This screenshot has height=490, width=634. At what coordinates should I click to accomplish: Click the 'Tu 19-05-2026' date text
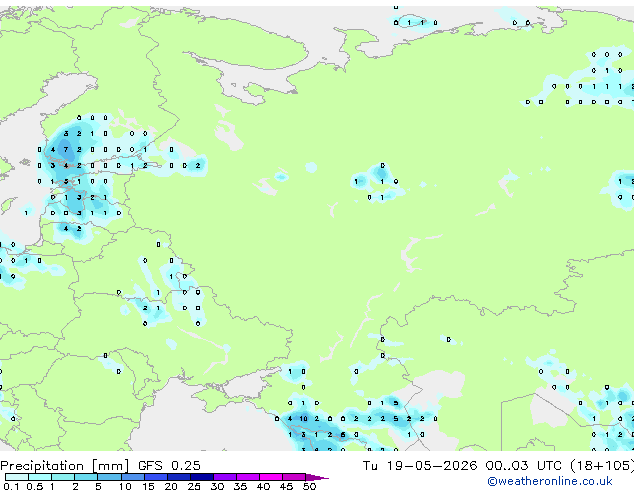pos(420,465)
